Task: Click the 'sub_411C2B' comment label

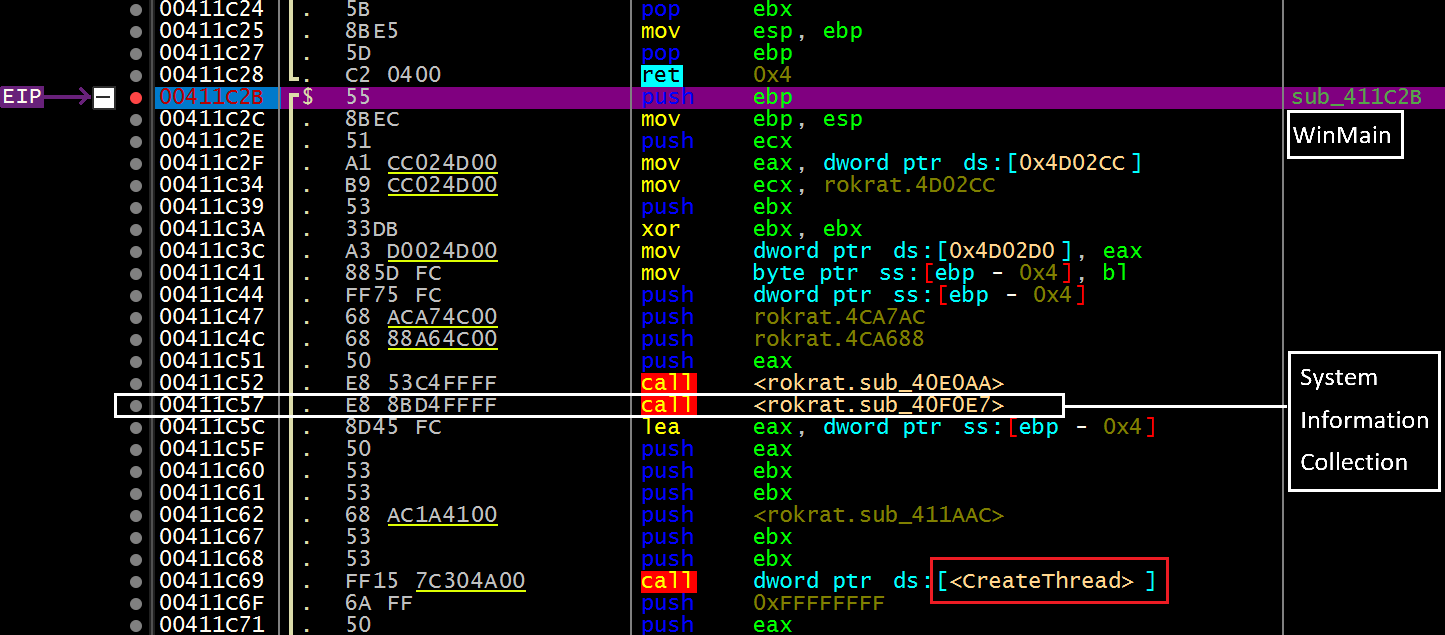Action: pyautogui.click(x=1356, y=97)
